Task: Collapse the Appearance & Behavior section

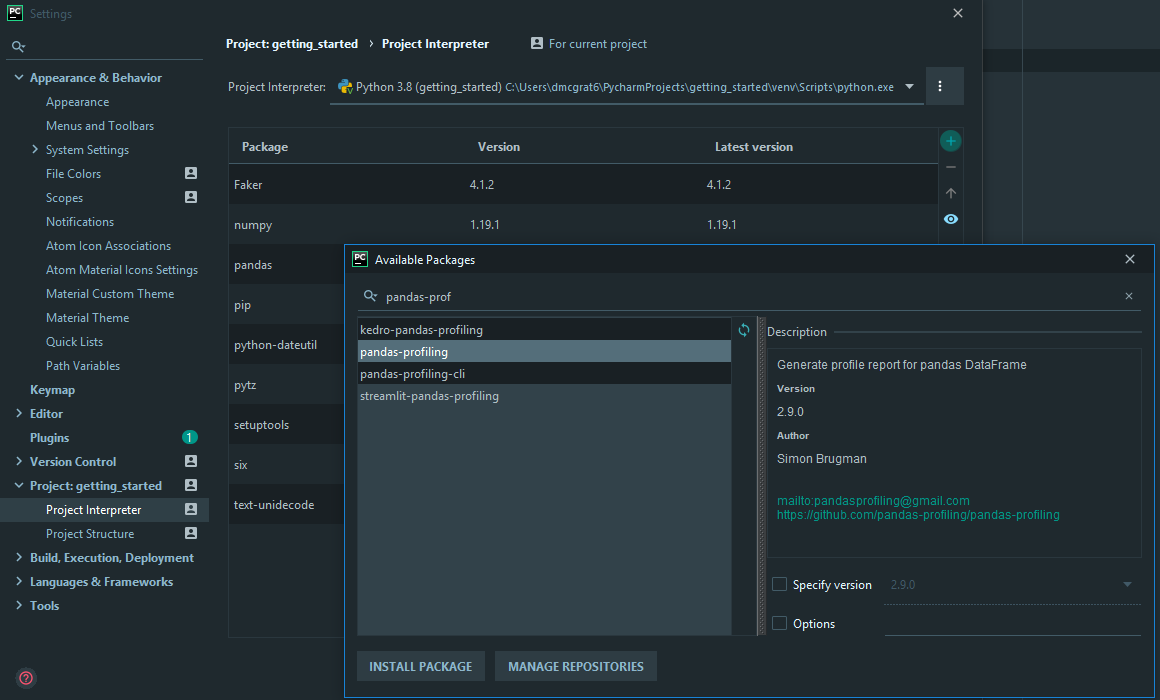Action: pos(19,78)
